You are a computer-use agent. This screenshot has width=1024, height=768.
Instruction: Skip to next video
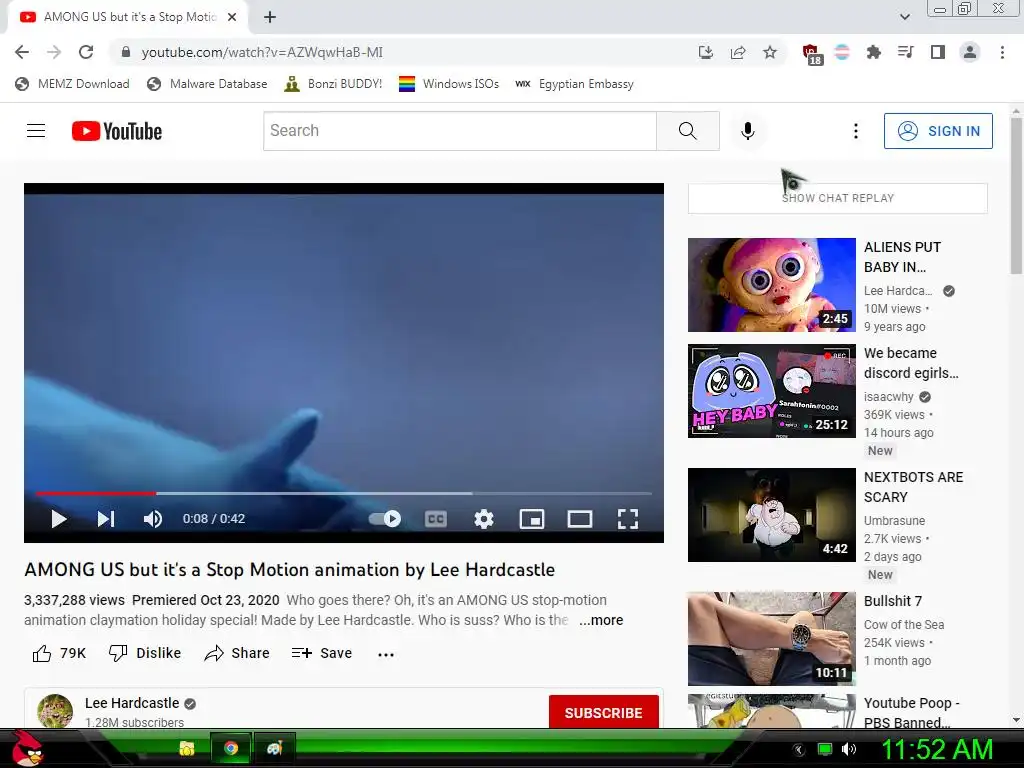coord(106,519)
